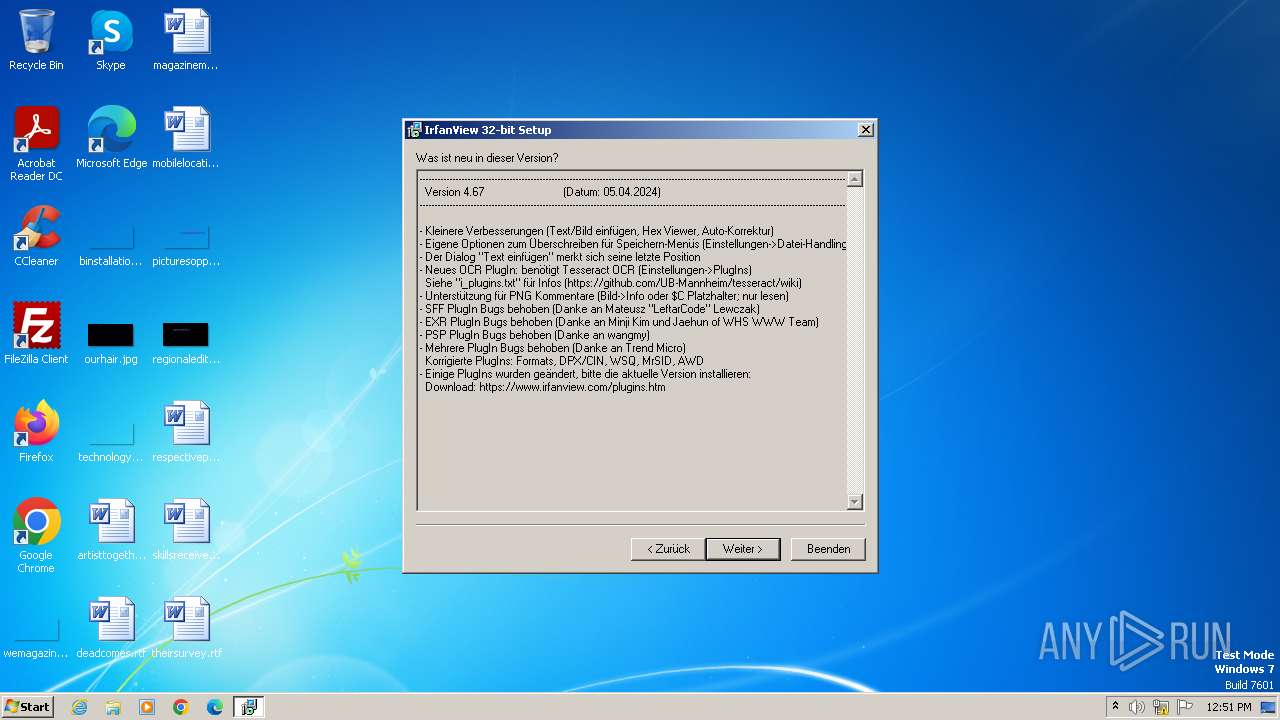Open the Start menu
Viewport: 1280px width, 720px height.
point(28,707)
